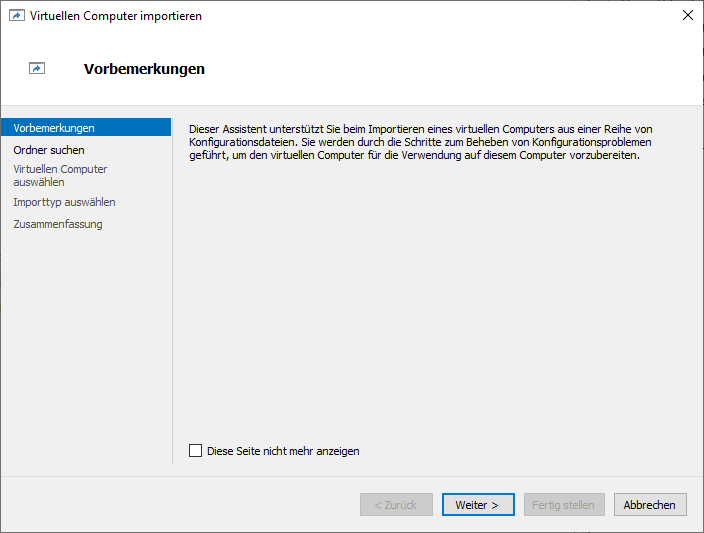
Task: Click the disabled Fertig stellen button
Action: pyautogui.click(x=564, y=505)
